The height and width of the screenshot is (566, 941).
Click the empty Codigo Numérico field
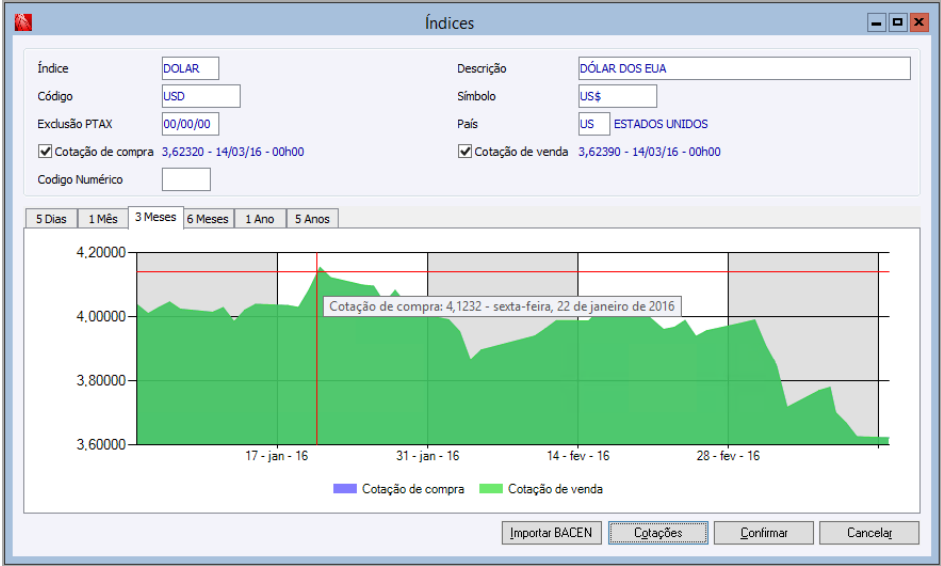click(186, 179)
